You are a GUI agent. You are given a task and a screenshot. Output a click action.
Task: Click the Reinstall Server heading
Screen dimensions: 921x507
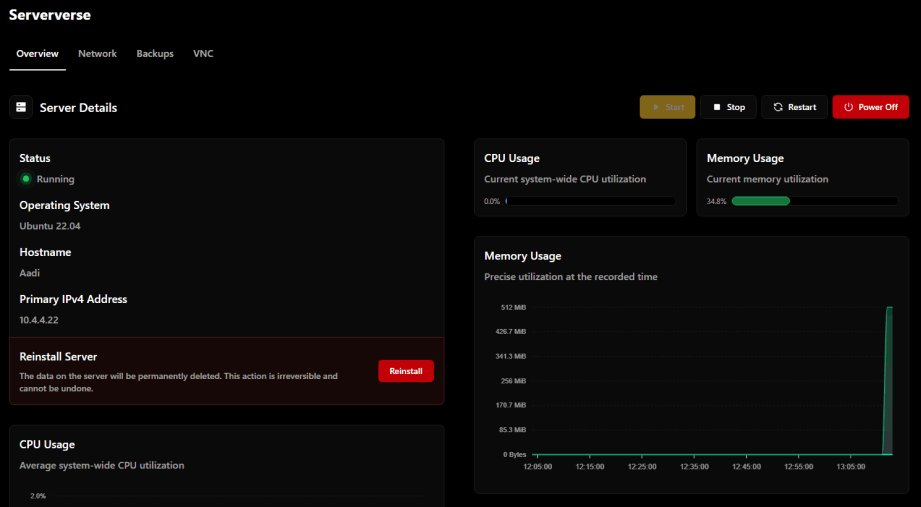(x=58, y=357)
